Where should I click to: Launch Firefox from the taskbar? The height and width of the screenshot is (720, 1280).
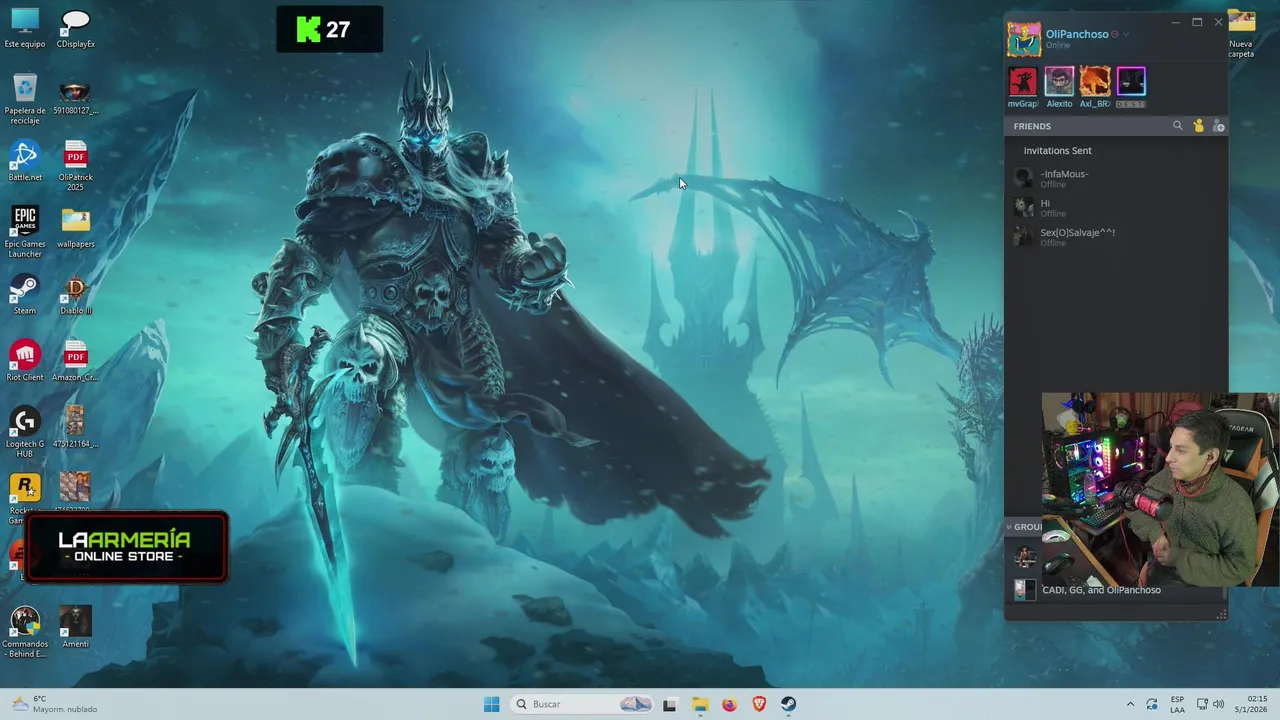[729, 704]
